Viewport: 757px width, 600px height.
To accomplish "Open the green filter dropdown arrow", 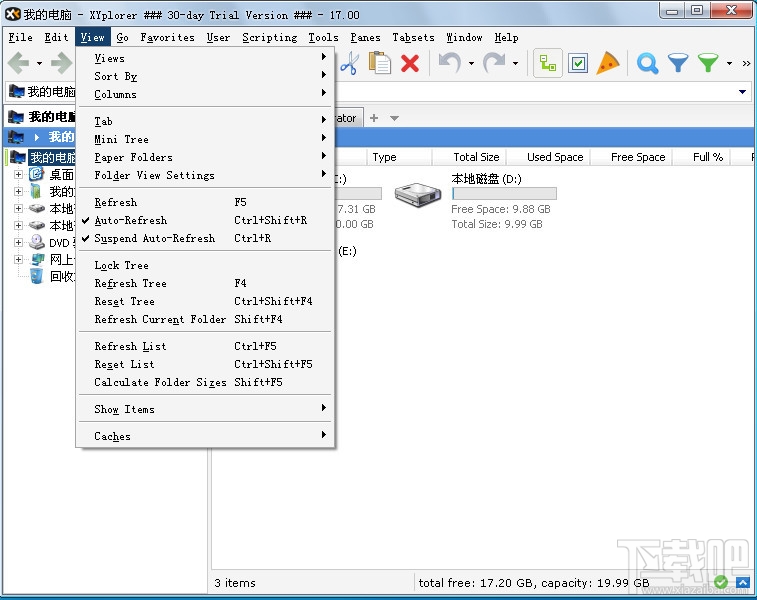I will click(729, 63).
